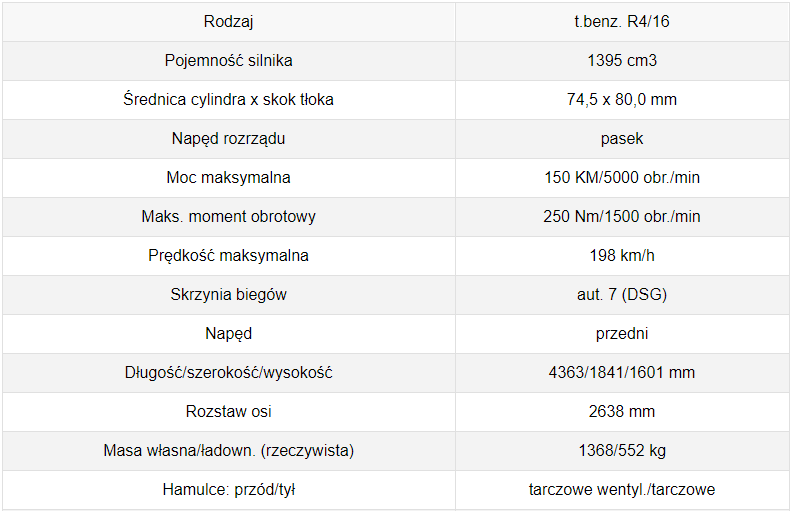
Task: Click the Rodzaj label cell
Action: click(x=228, y=22)
